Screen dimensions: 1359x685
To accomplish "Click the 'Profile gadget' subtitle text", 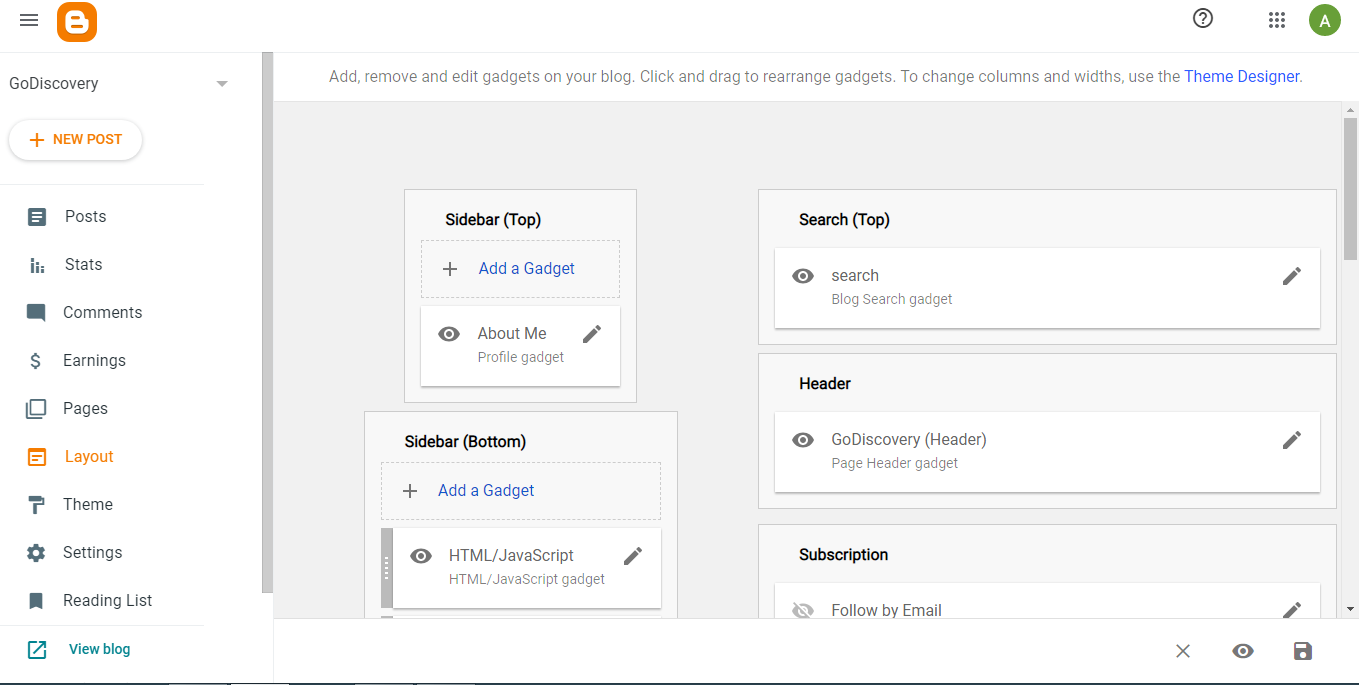I will (x=521, y=358).
